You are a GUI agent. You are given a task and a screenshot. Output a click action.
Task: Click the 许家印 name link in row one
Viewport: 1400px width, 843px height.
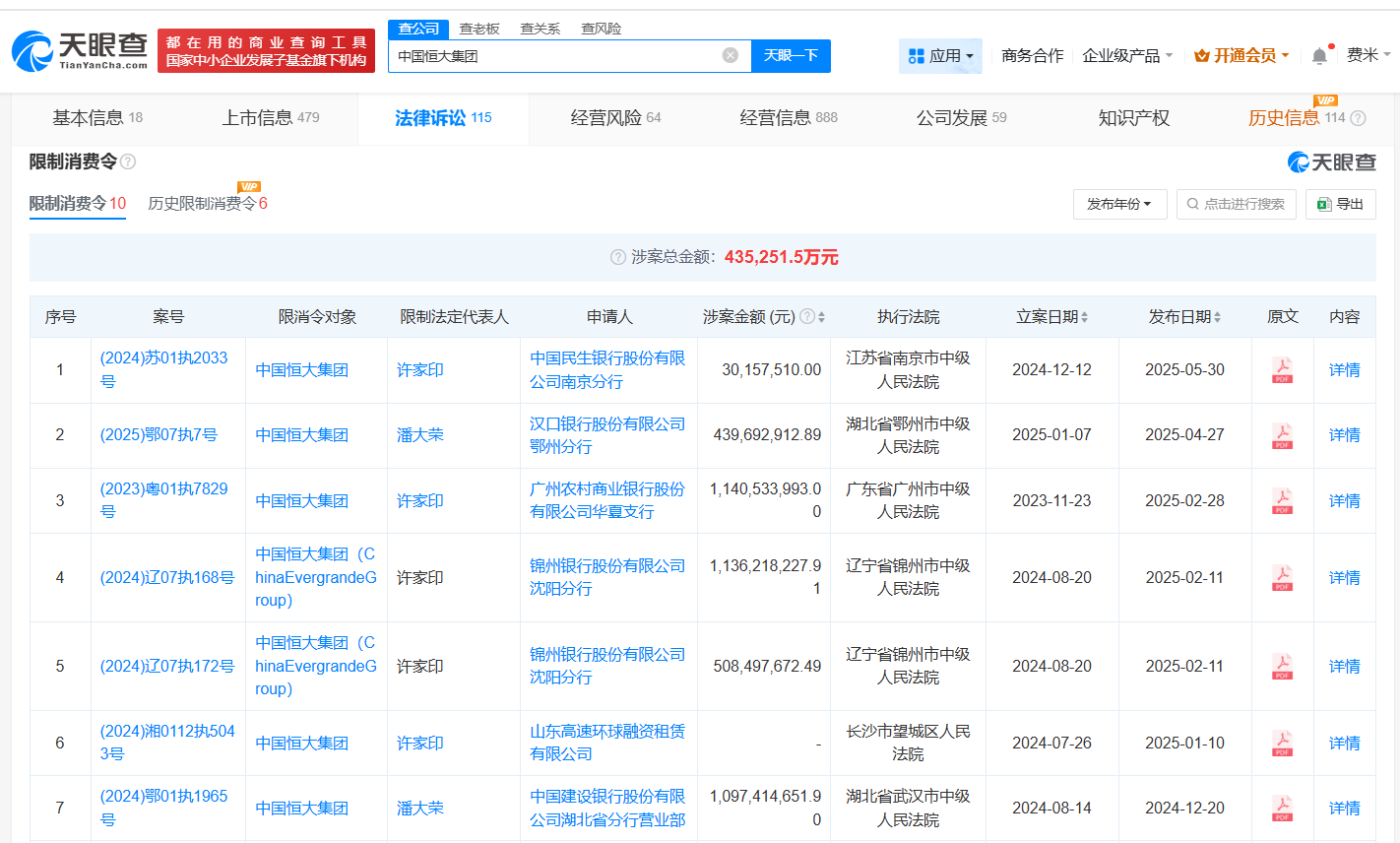coord(419,369)
